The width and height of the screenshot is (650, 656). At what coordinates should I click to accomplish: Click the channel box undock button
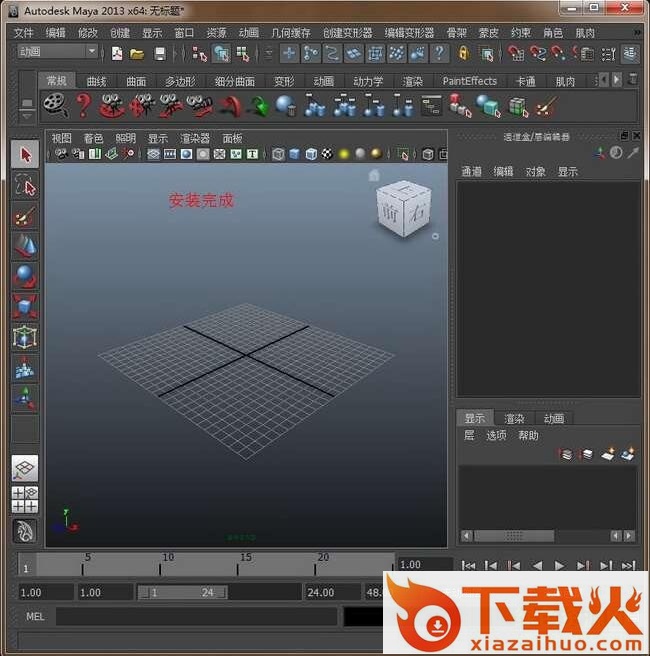coord(624,136)
